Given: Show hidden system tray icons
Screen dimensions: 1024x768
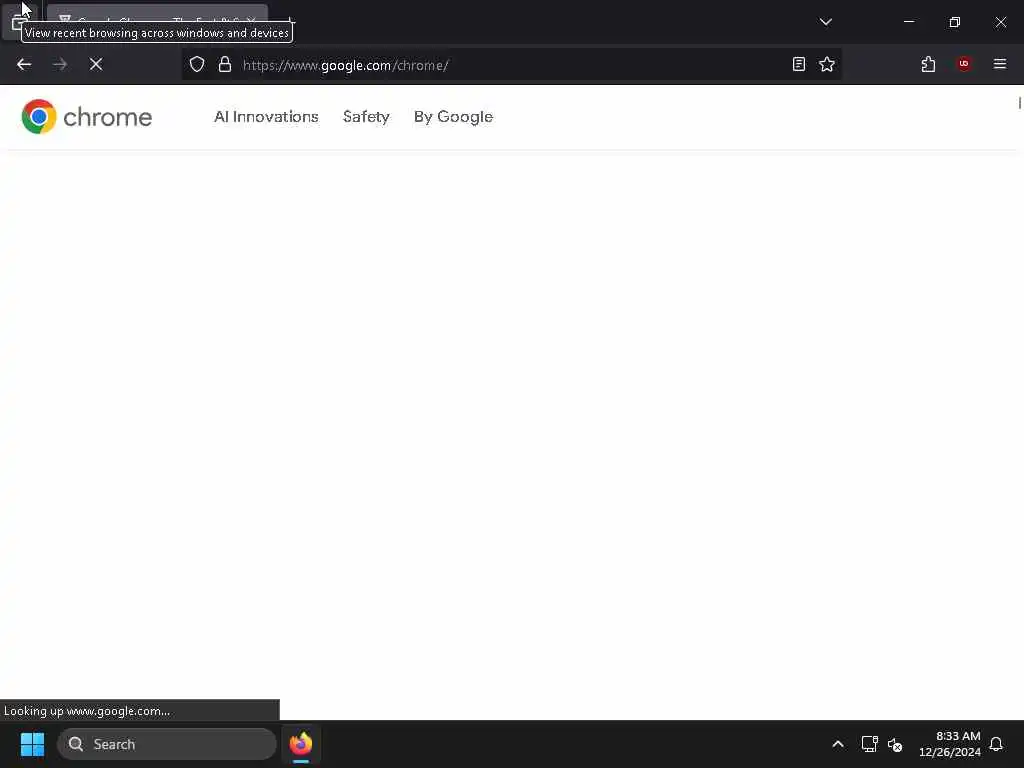Looking at the screenshot, I should point(838,744).
